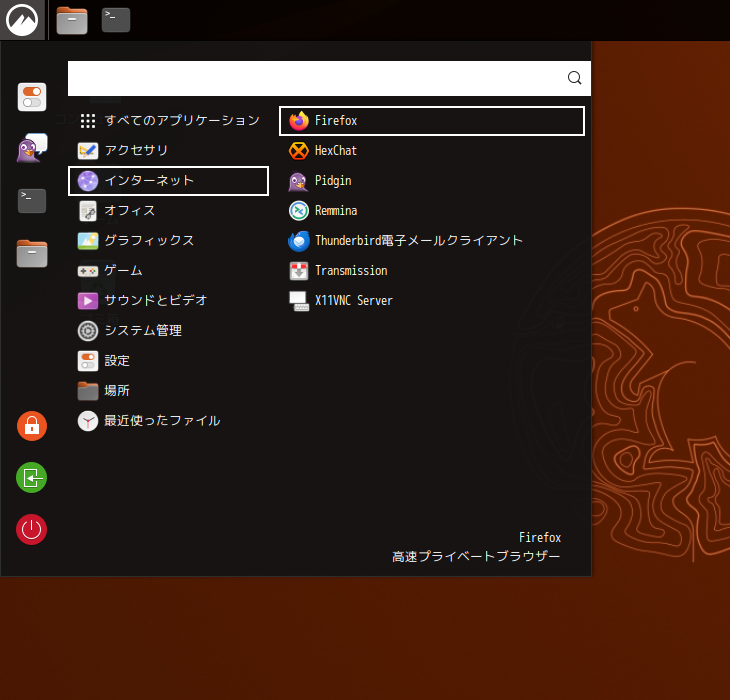The image size is (730, 700).
Task: Launch the Pidgin chat icon in the sidebar
Action: 32,148
